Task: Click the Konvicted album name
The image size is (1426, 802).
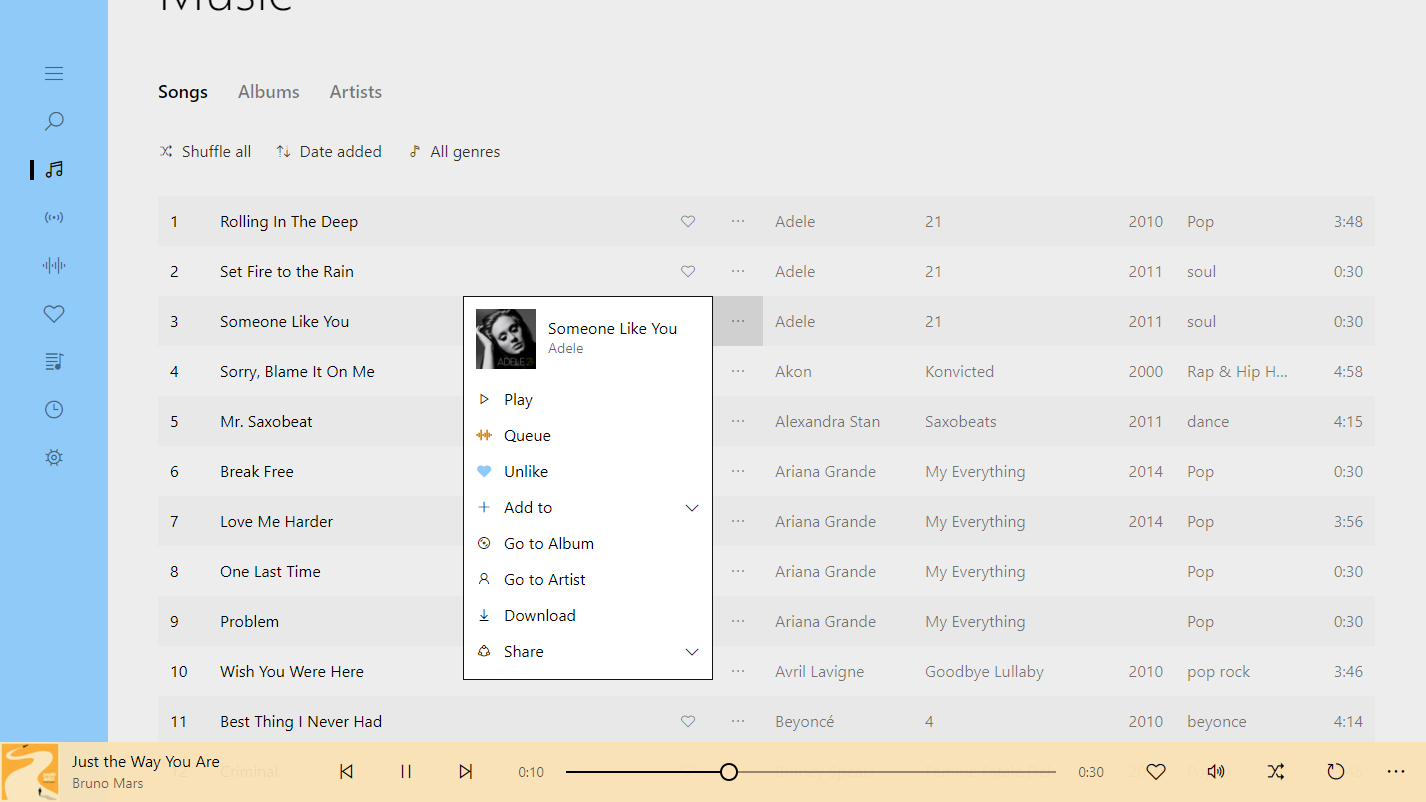Action: 959,371
